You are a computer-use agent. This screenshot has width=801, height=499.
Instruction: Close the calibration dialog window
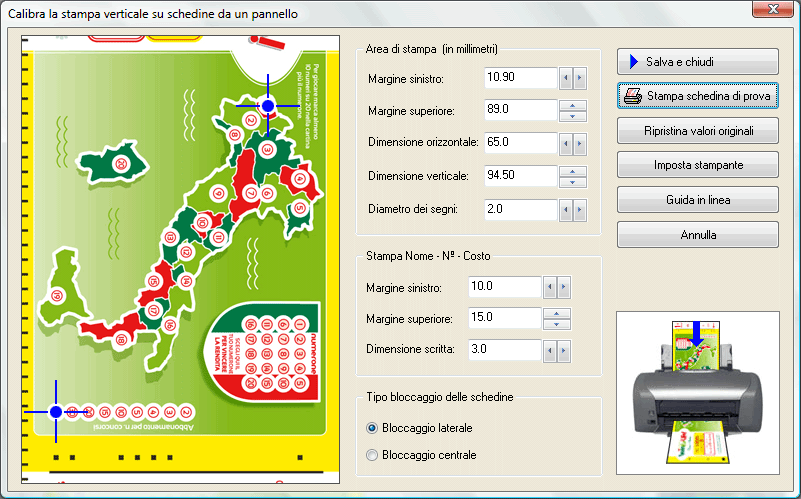[x=774, y=11]
